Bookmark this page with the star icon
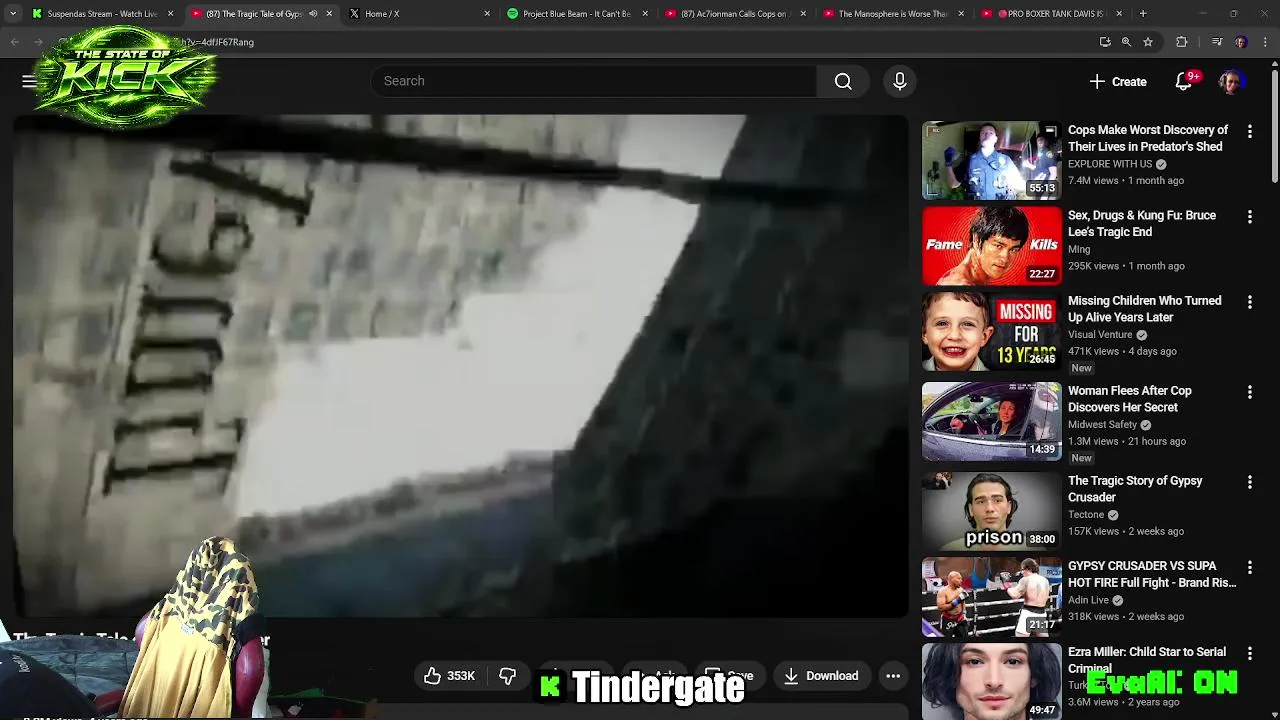The image size is (1280, 720). (1148, 42)
